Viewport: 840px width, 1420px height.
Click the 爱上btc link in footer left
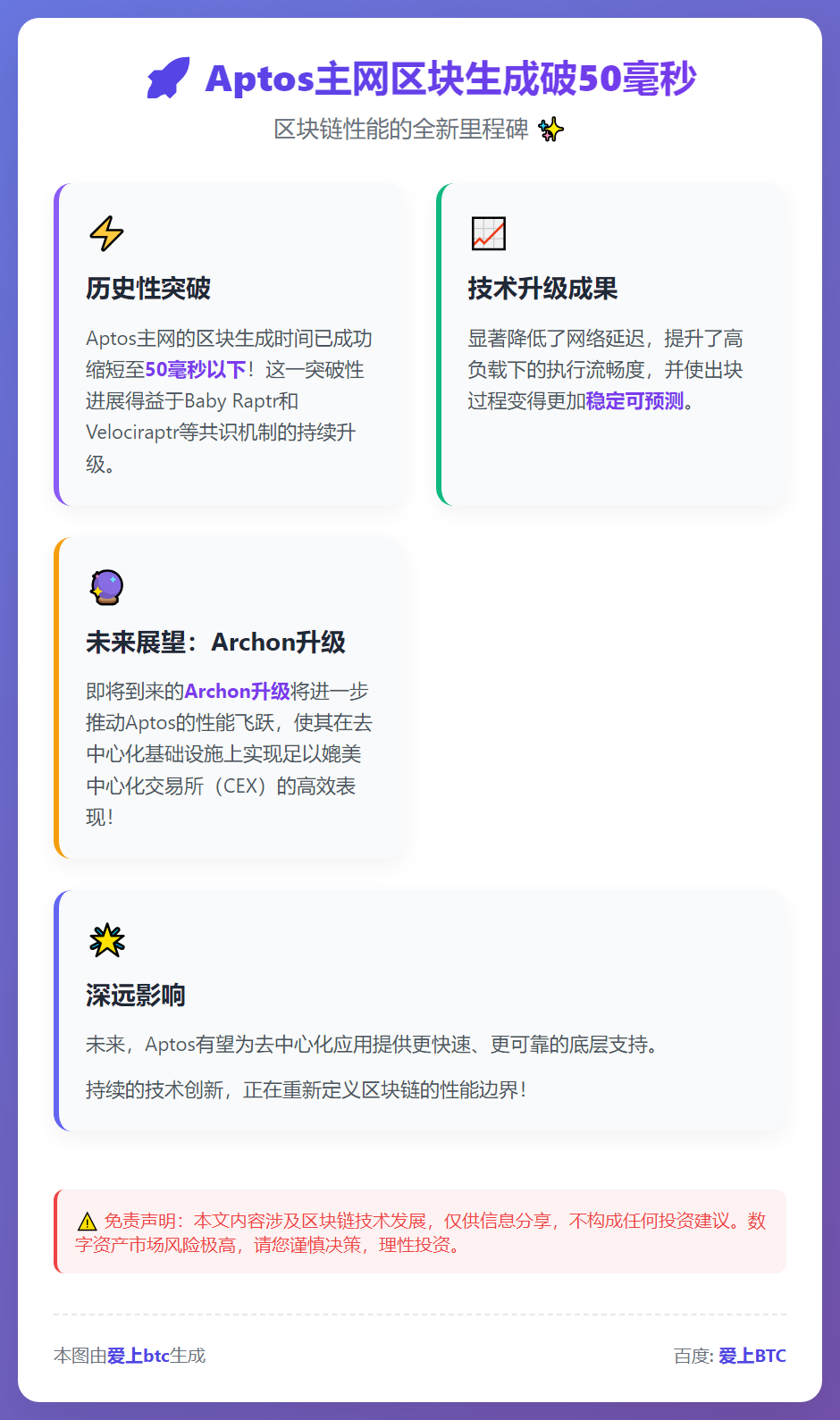(139, 1356)
